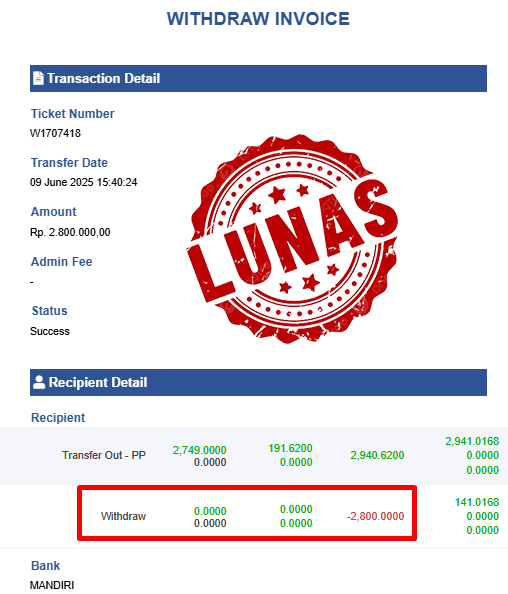Select the Success status value
This screenshot has width=508, height=594.
[x=50, y=331]
